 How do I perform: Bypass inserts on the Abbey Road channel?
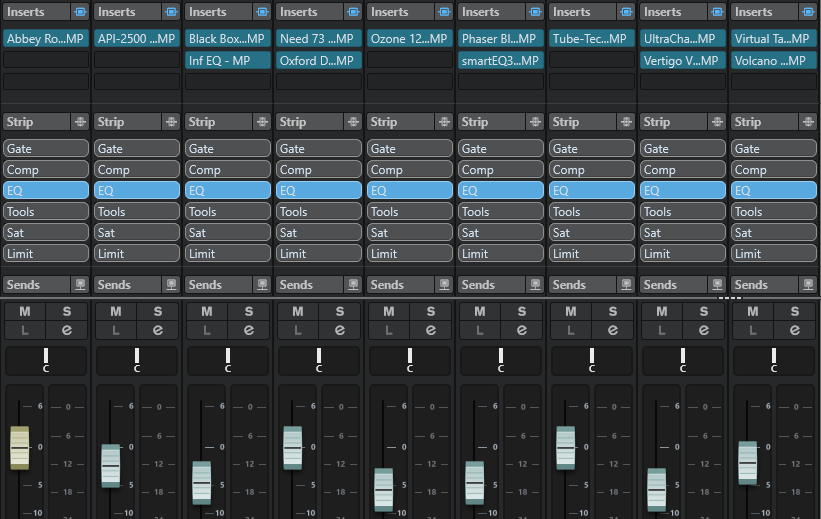[x=80, y=12]
